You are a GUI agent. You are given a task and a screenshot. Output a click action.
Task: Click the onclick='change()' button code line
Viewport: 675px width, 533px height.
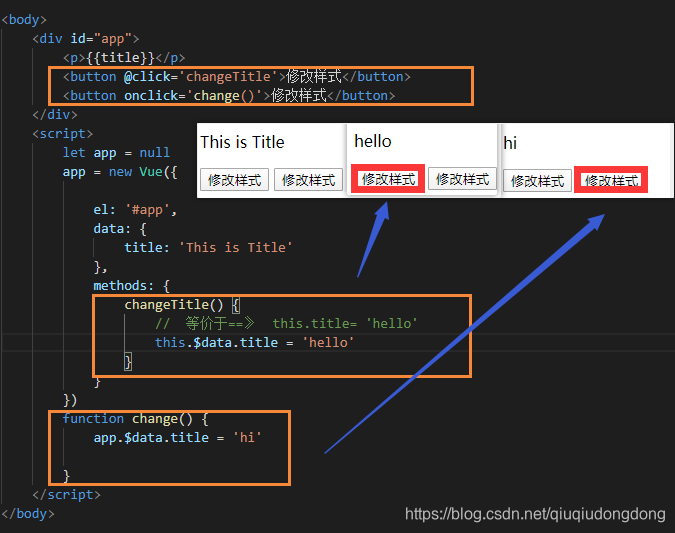(229, 96)
